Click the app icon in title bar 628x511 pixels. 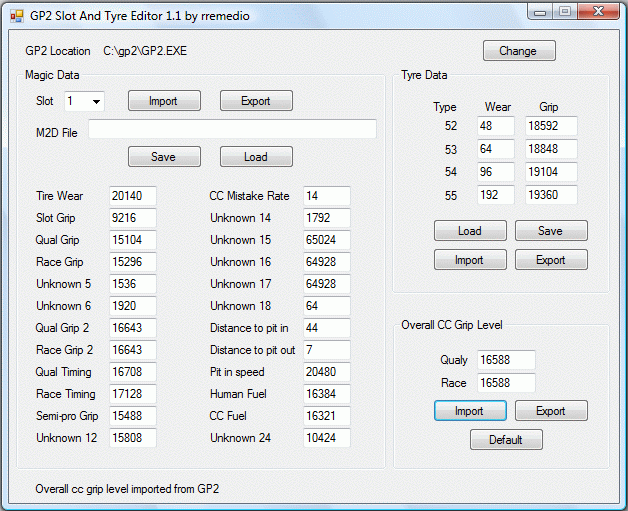tap(16, 16)
